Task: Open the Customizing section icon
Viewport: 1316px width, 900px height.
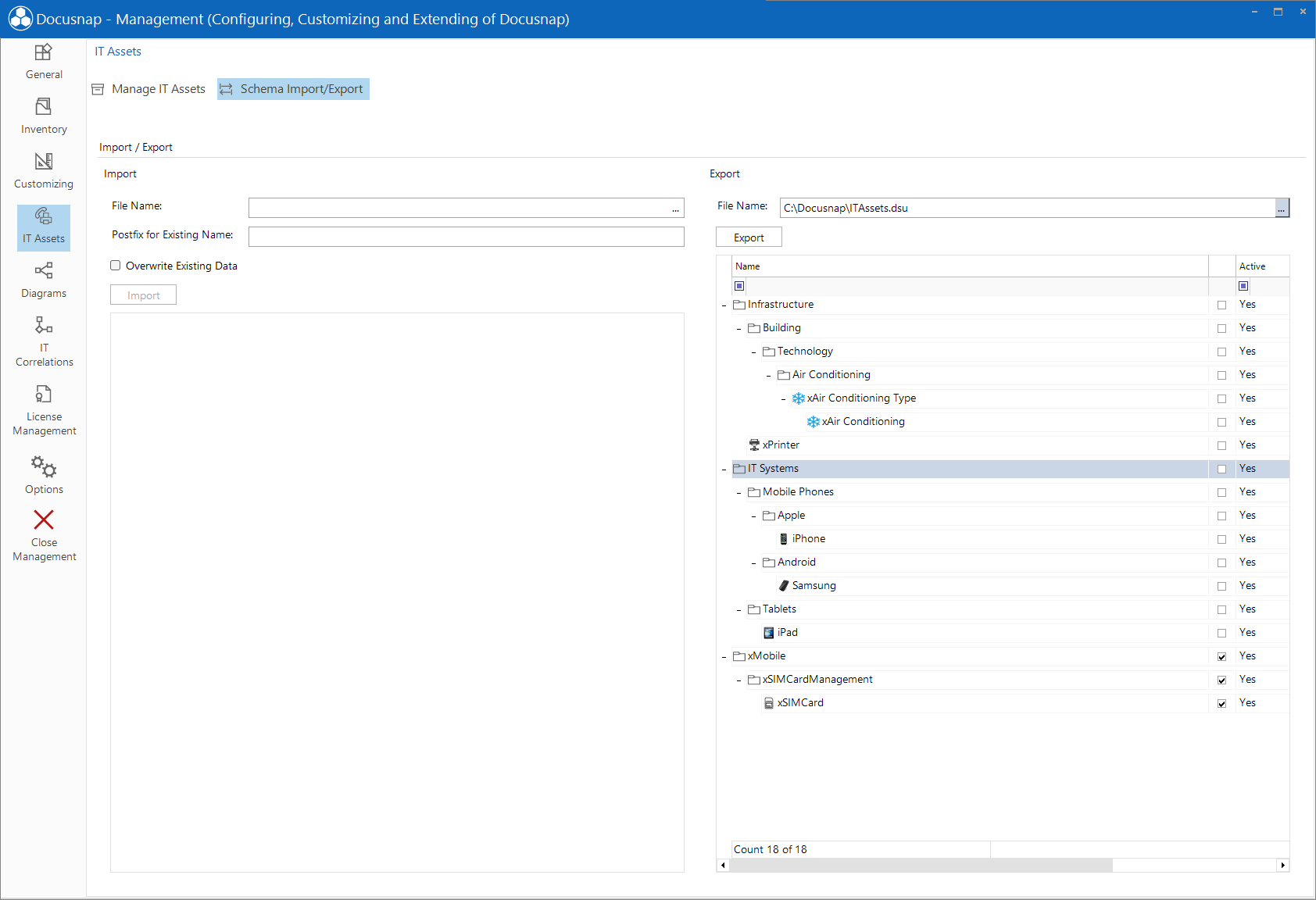Action: tap(44, 161)
